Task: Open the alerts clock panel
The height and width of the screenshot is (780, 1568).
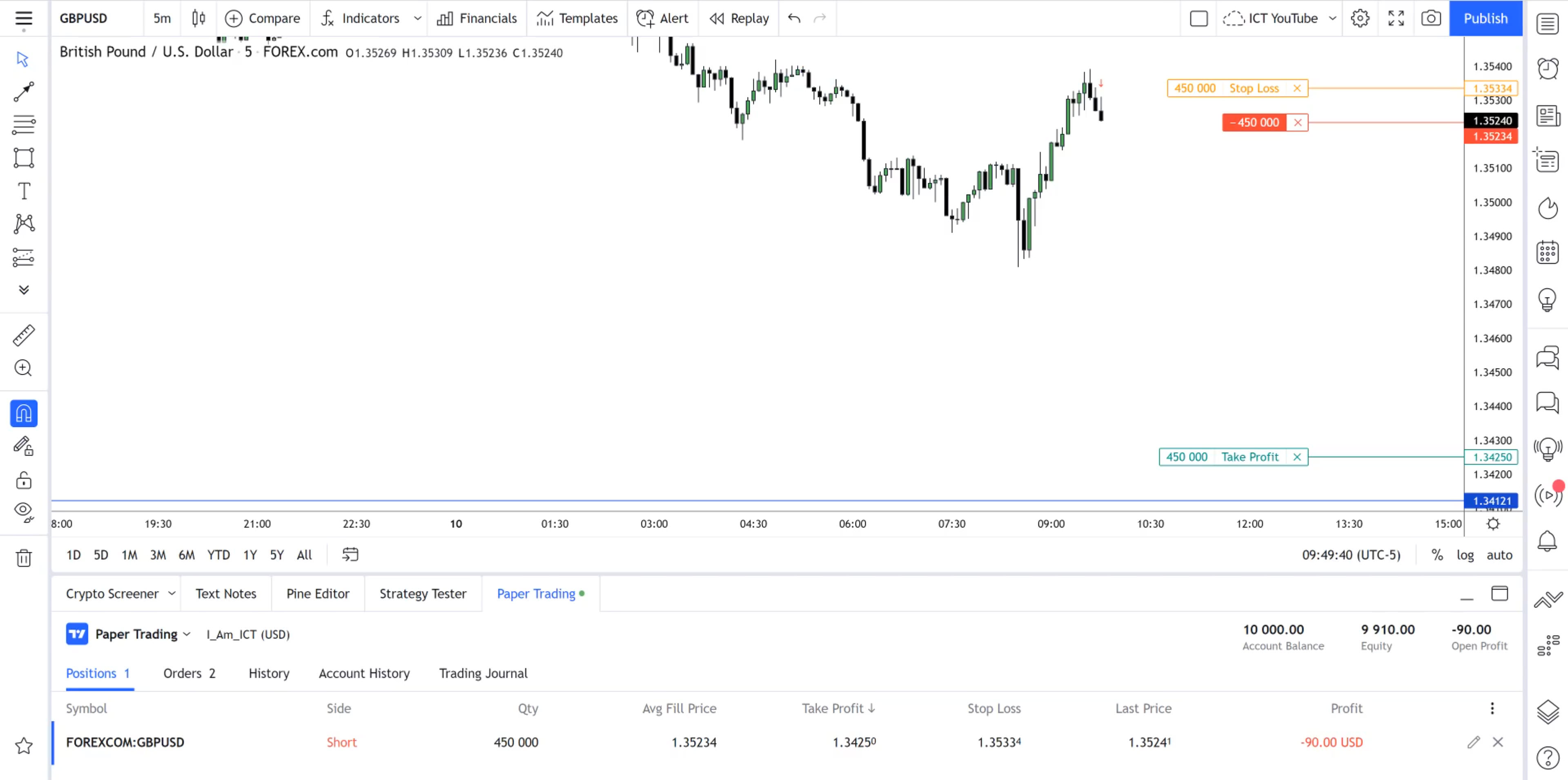Action: coord(1547,68)
